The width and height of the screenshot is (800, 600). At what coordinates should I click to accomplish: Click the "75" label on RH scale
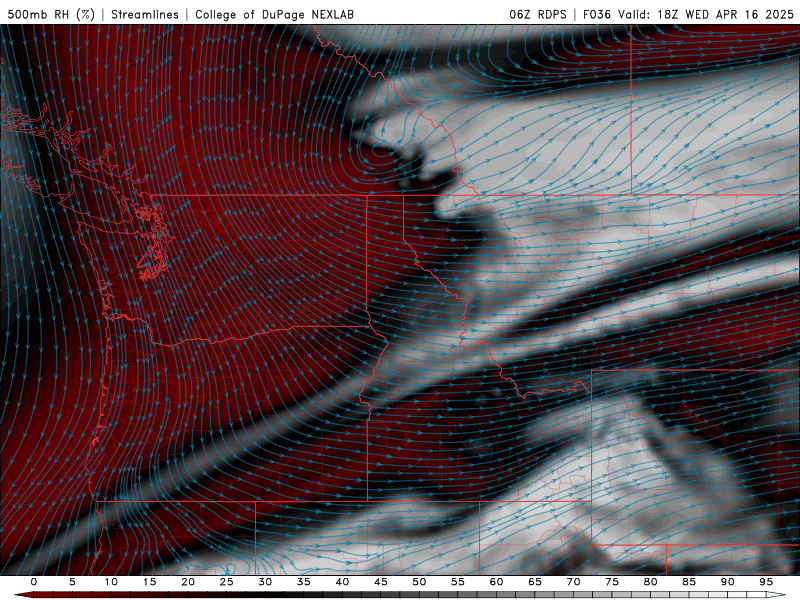(x=612, y=582)
